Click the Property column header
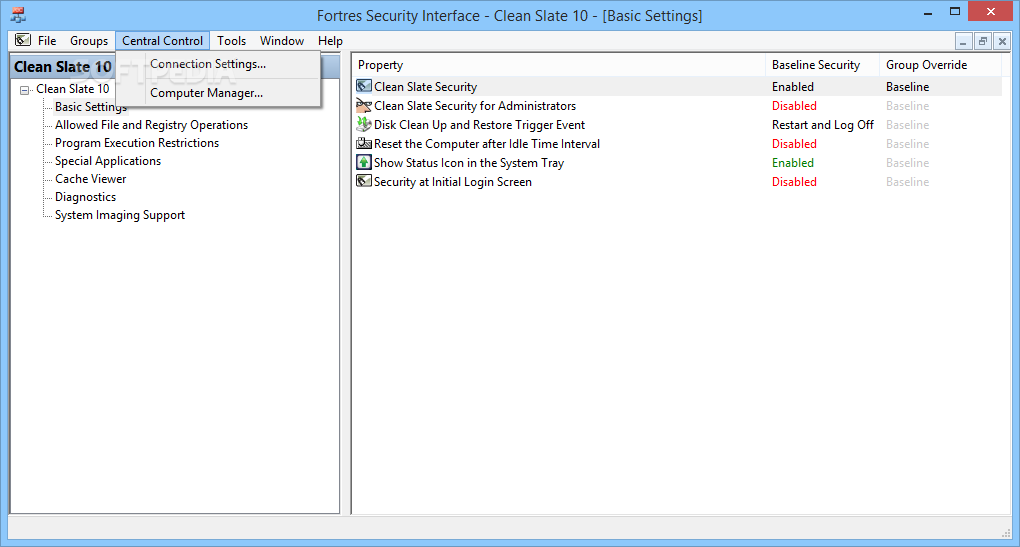Image resolution: width=1020 pixels, height=547 pixels. tap(559, 65)
